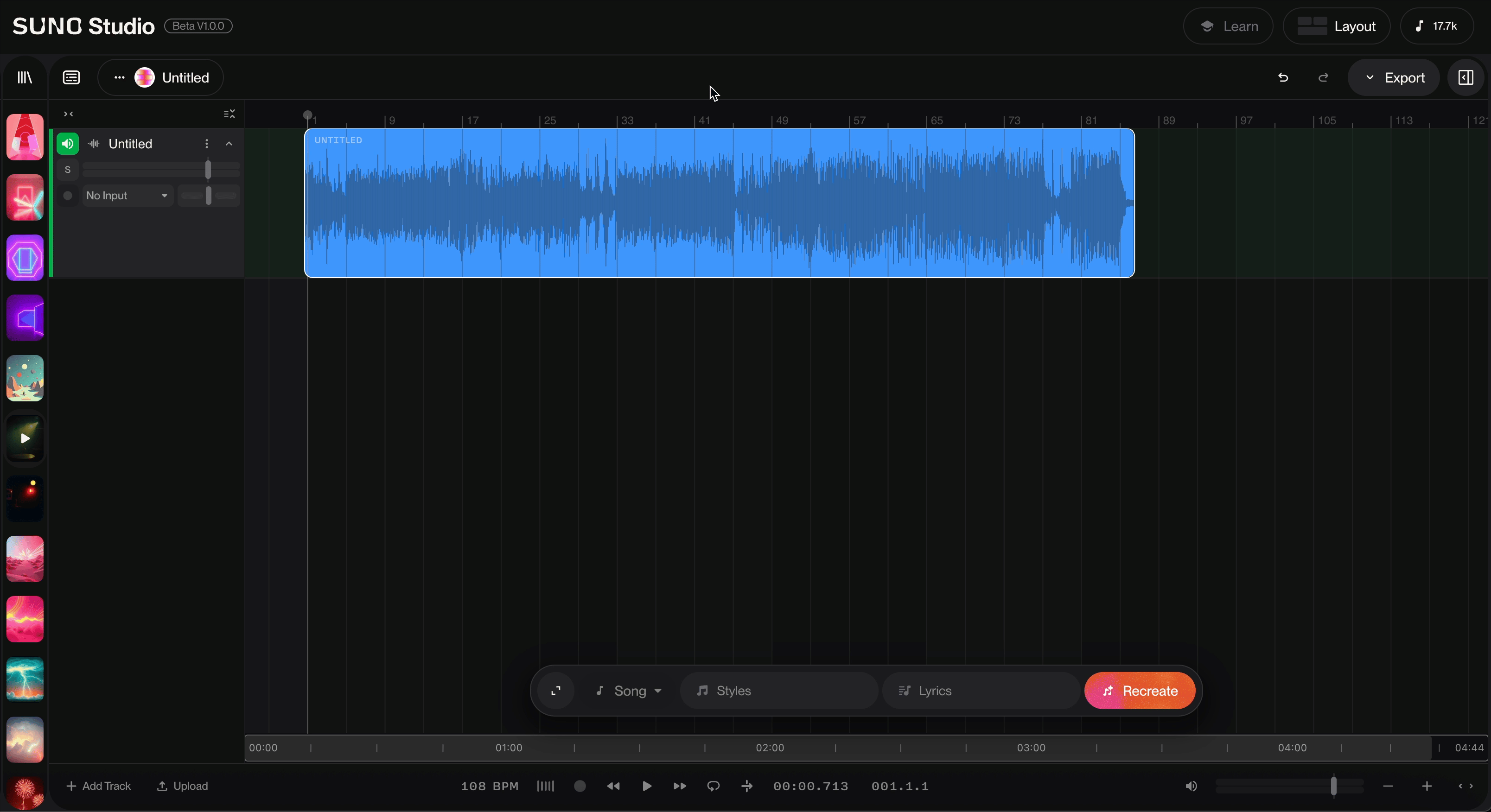Screen dimensions: 1491x812
Task: Open the library sidebar icon
Action: (x=25, y=77)
